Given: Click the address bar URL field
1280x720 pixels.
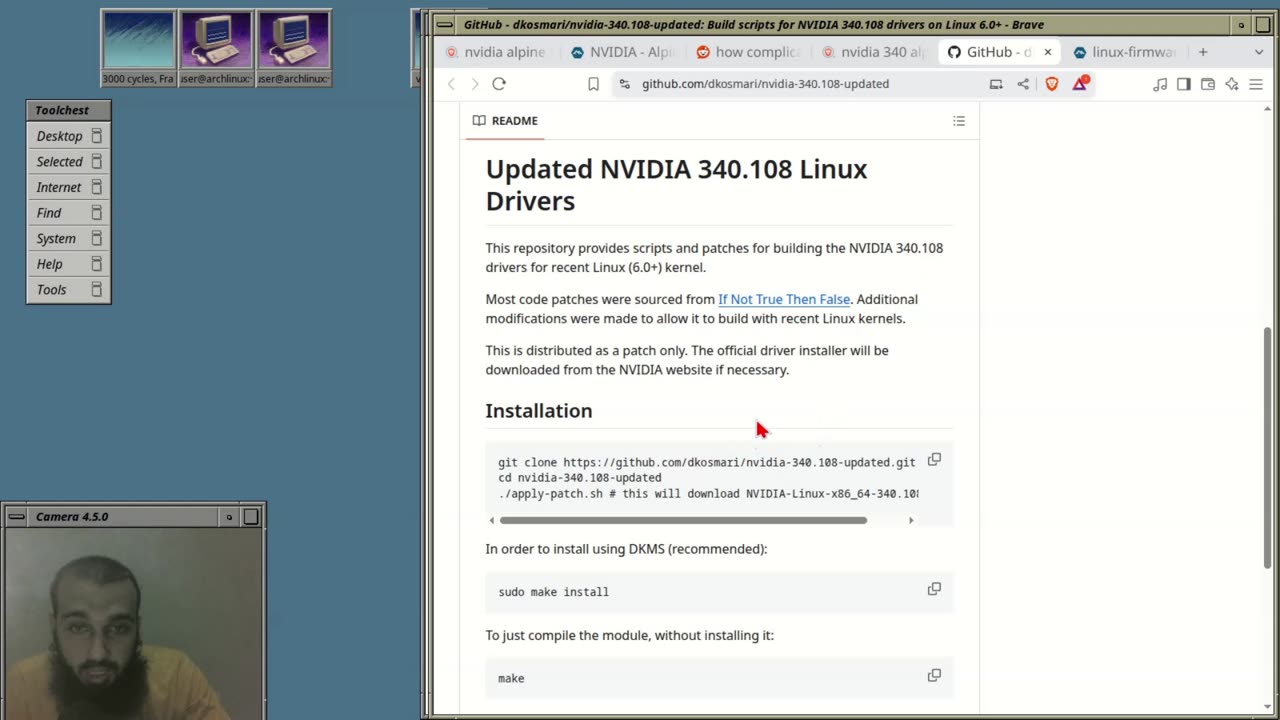Looking at the screenshot, I should click(765, 84).
